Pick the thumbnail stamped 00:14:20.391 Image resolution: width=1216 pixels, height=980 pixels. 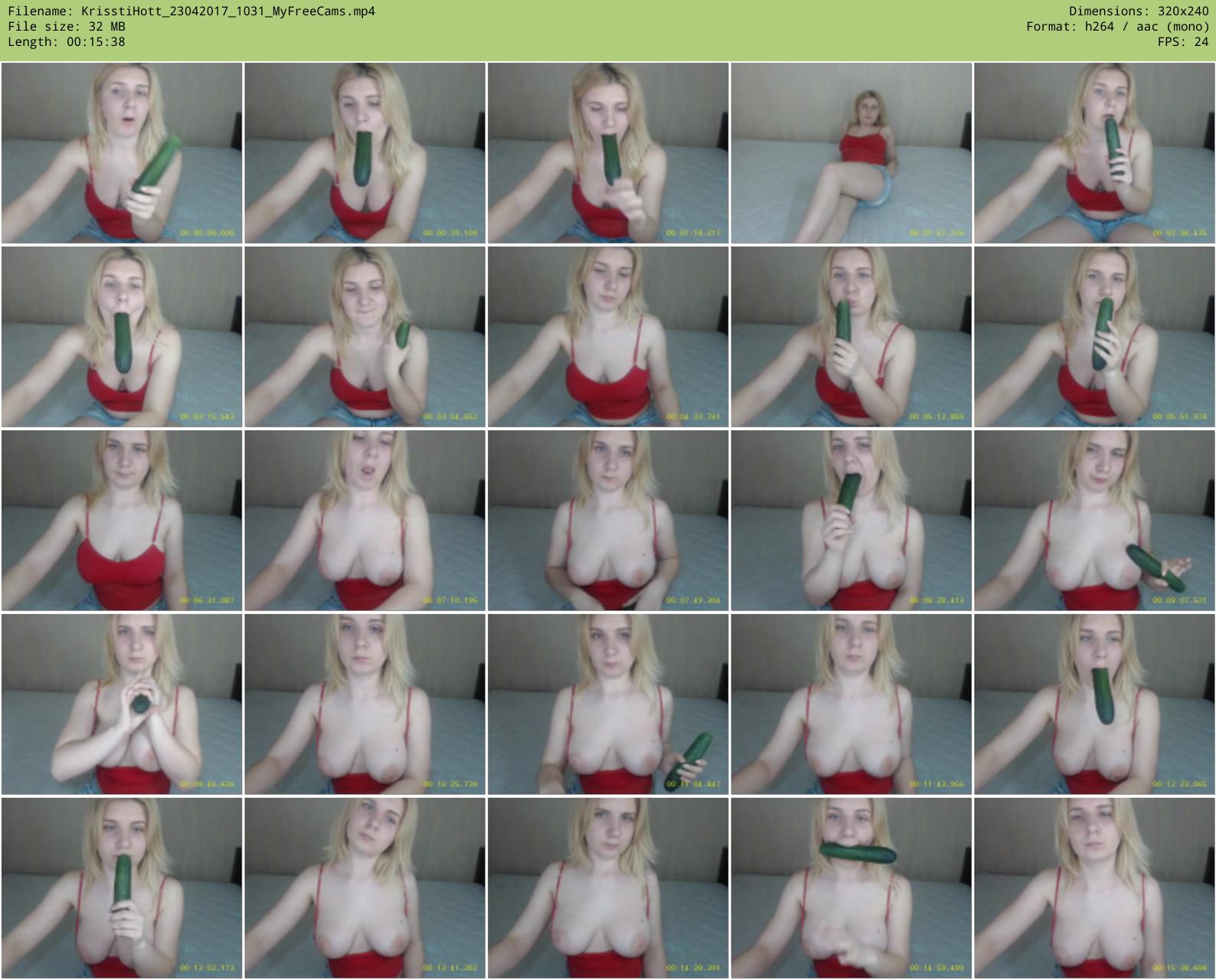(608, 888)
